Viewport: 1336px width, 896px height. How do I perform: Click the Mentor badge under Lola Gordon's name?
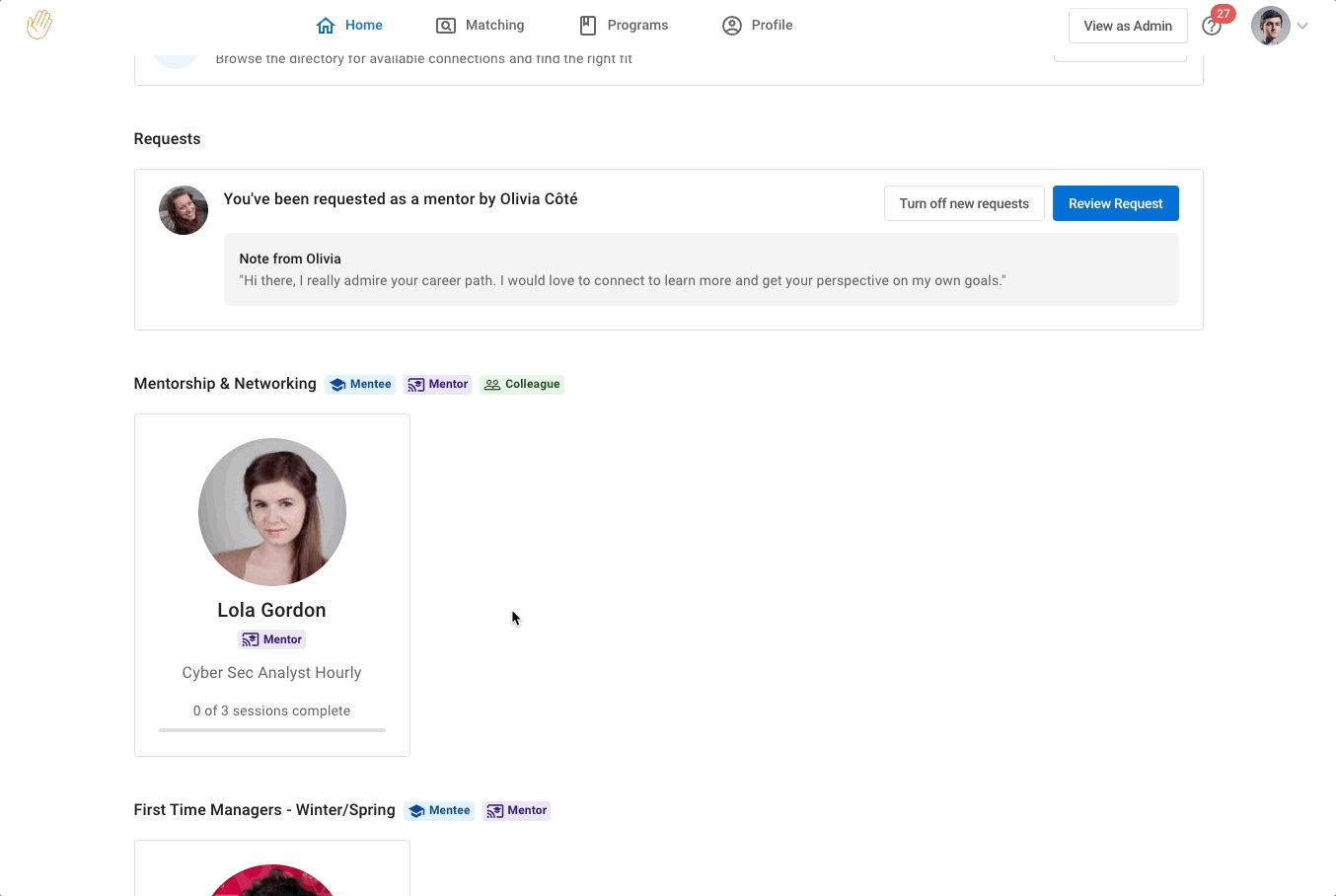(x=271, y=638)
